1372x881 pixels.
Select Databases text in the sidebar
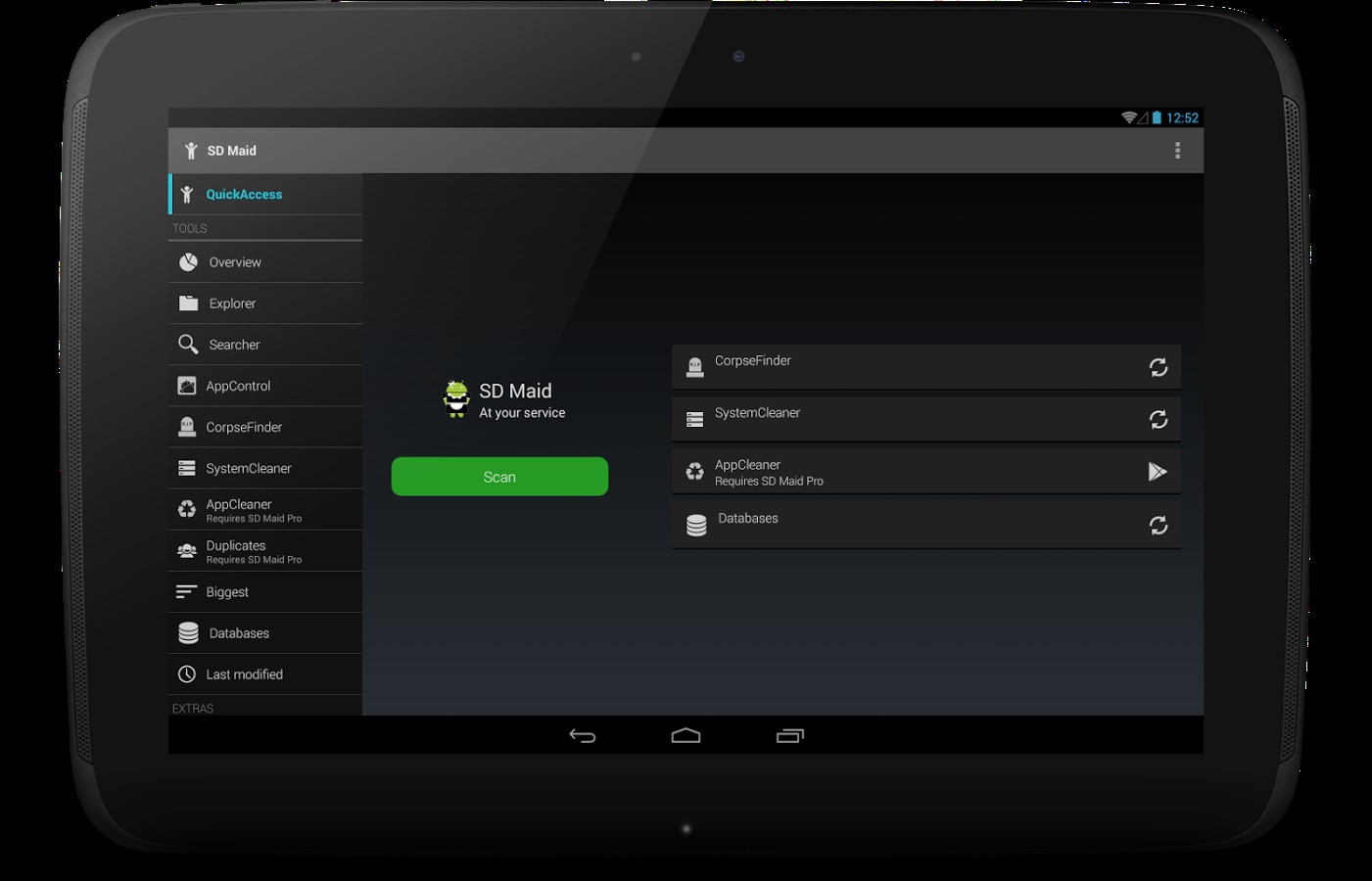(239, 633)
